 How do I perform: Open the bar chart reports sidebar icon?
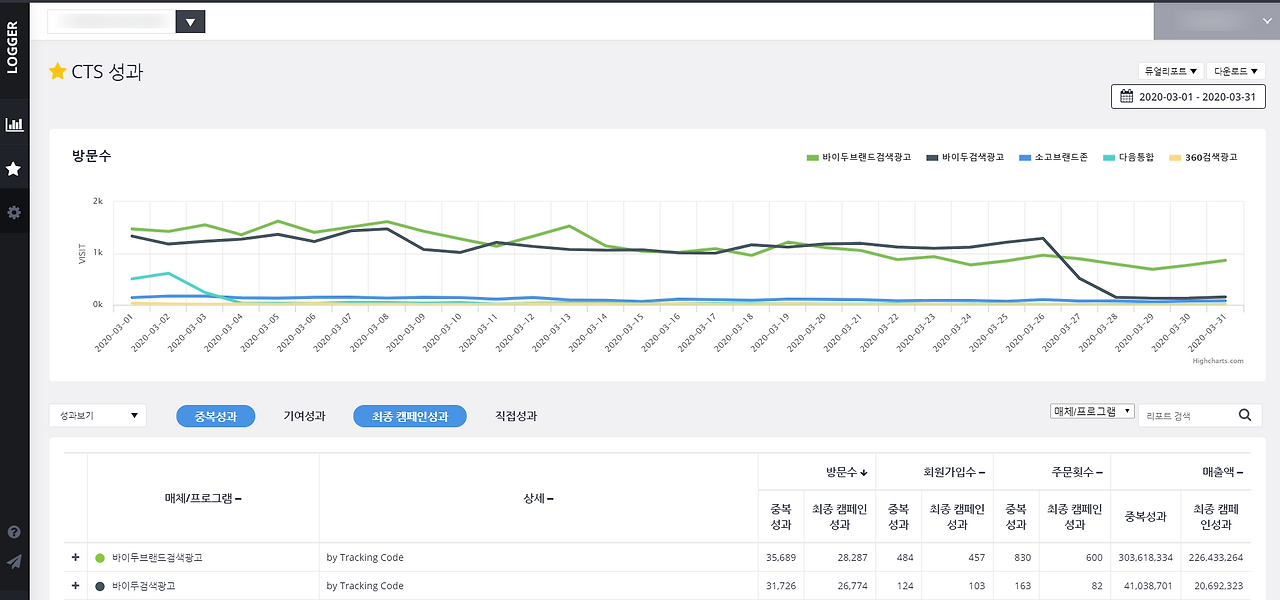(x=14, y=125)
